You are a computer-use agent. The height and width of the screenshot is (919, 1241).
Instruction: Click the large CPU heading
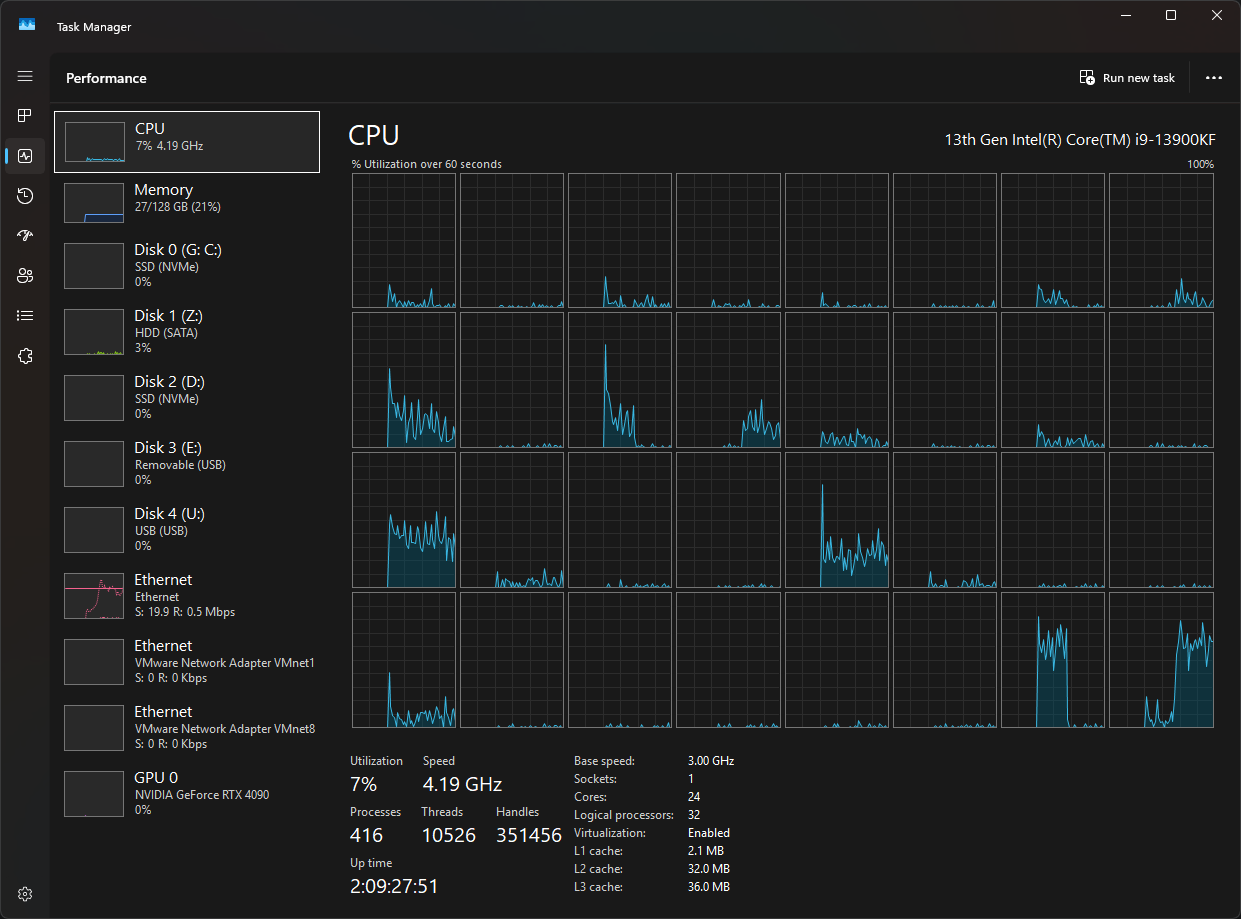(x=374, y=136)
